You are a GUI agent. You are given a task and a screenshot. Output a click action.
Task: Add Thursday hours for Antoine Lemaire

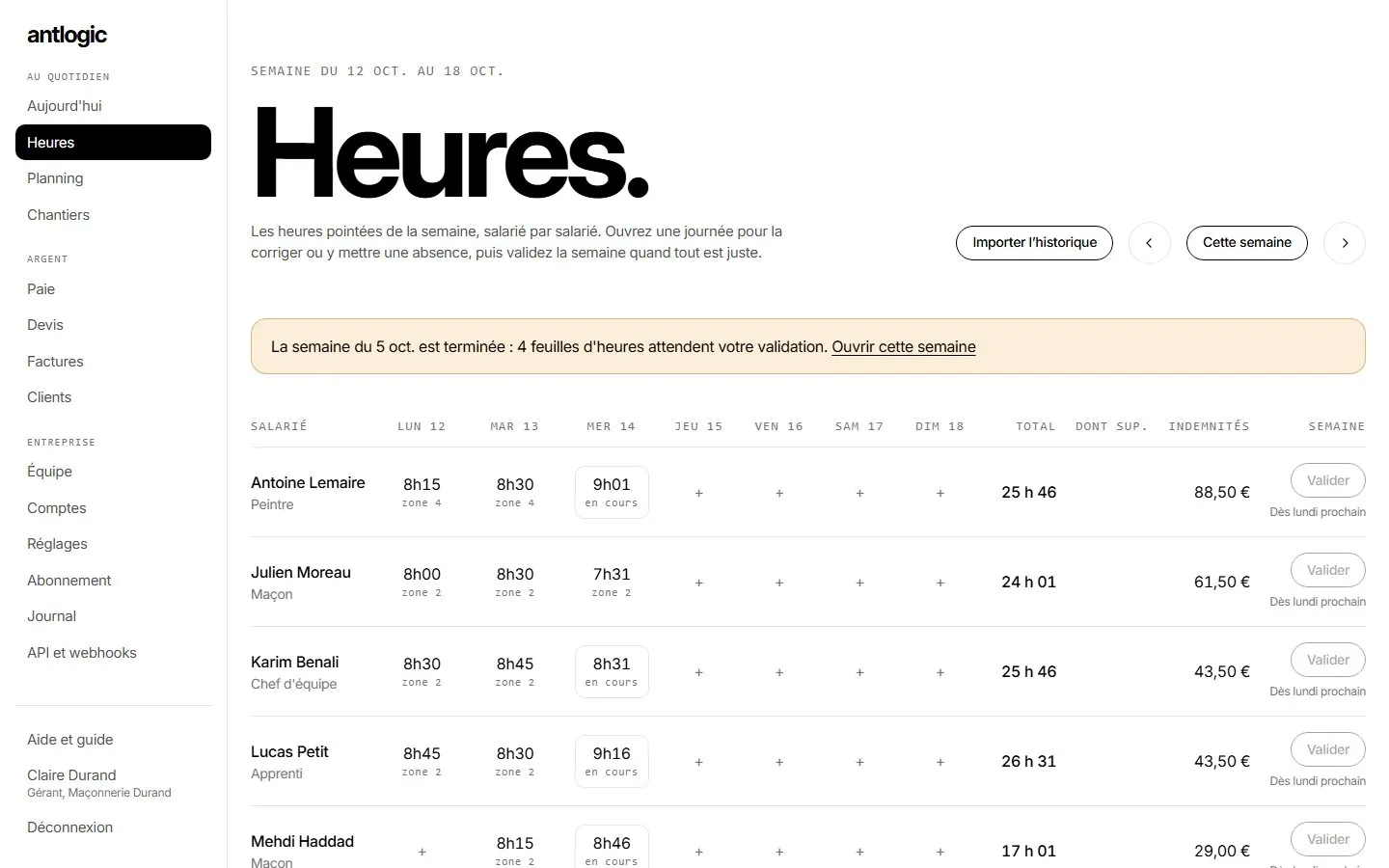(699, 493)
